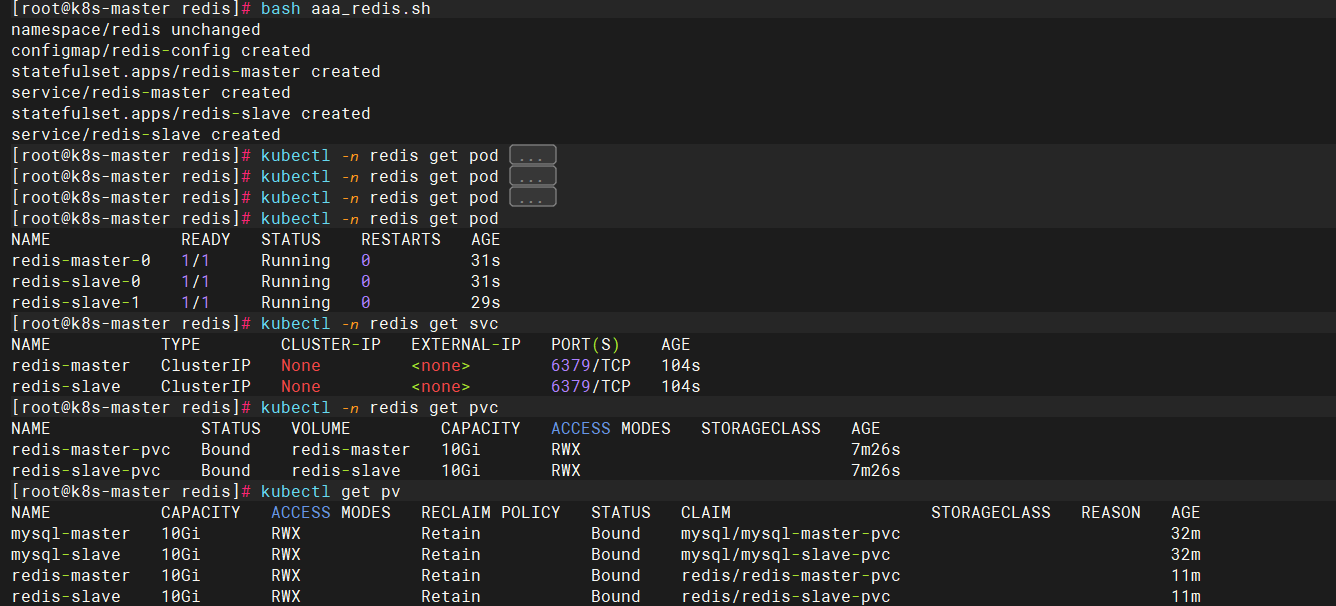Click redis-slave in the ClusterIP service row

66,386
